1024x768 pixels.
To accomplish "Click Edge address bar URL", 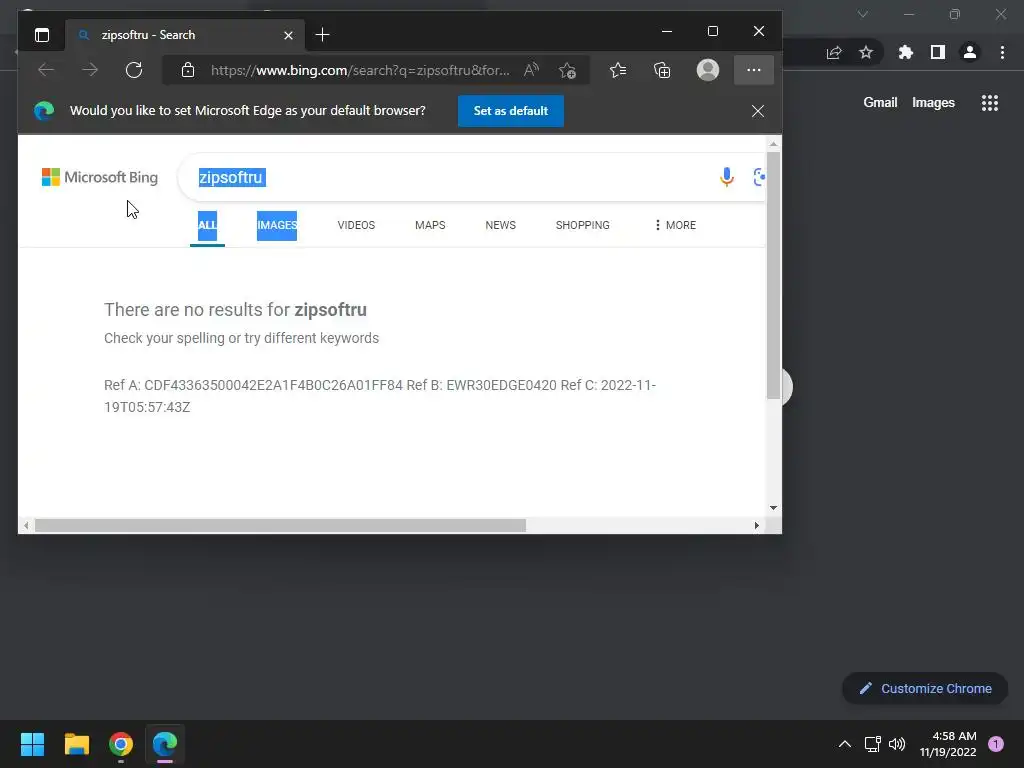I will point(360,70).
